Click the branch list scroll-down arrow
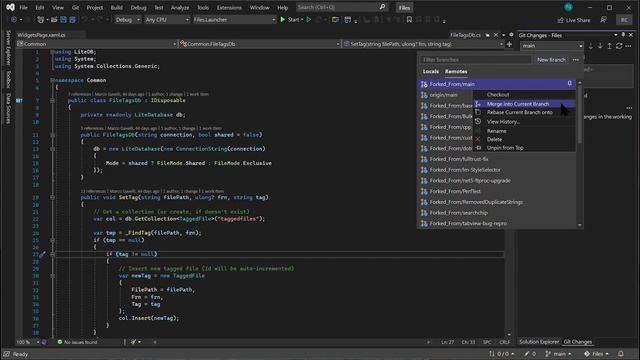 (x=580, y=225)
